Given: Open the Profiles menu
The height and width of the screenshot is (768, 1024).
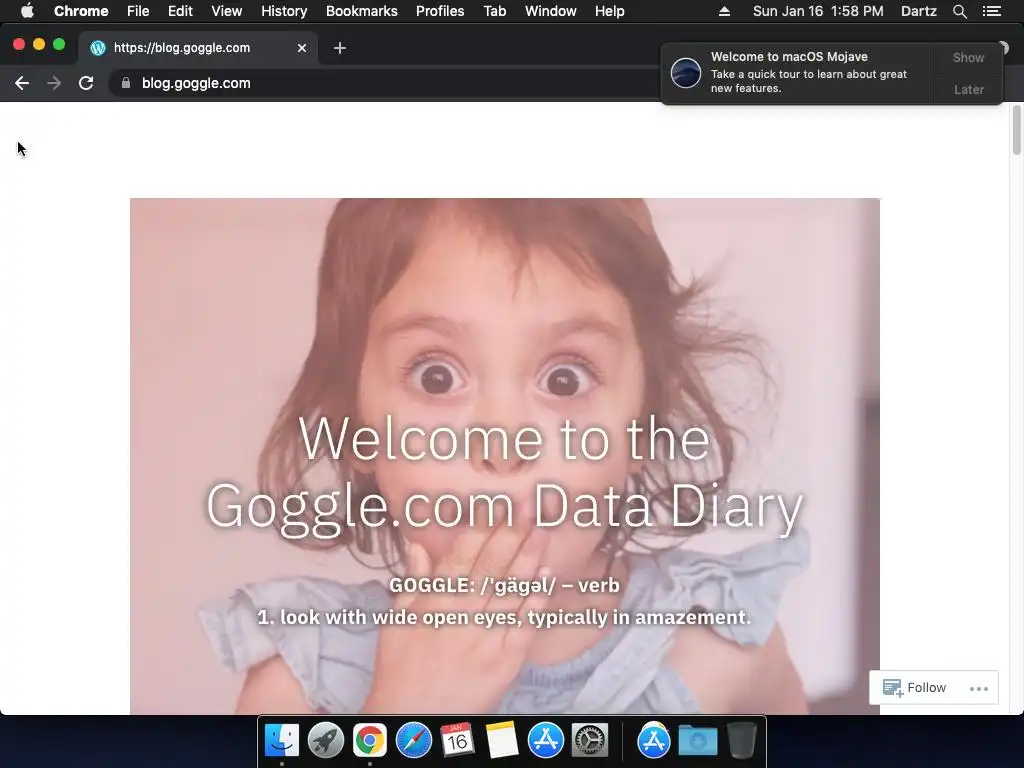Looking at the screenshot, I should point(440,11).
